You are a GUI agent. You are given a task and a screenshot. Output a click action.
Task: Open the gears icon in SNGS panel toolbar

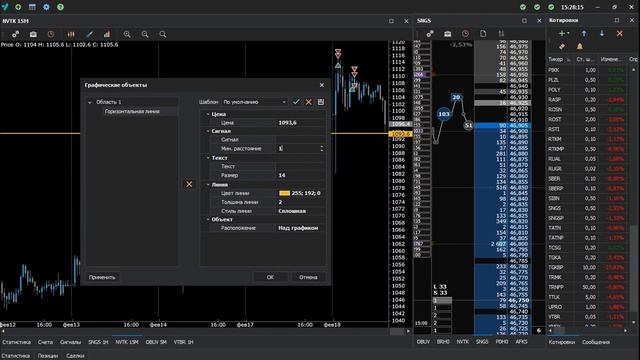click(430, 34)
